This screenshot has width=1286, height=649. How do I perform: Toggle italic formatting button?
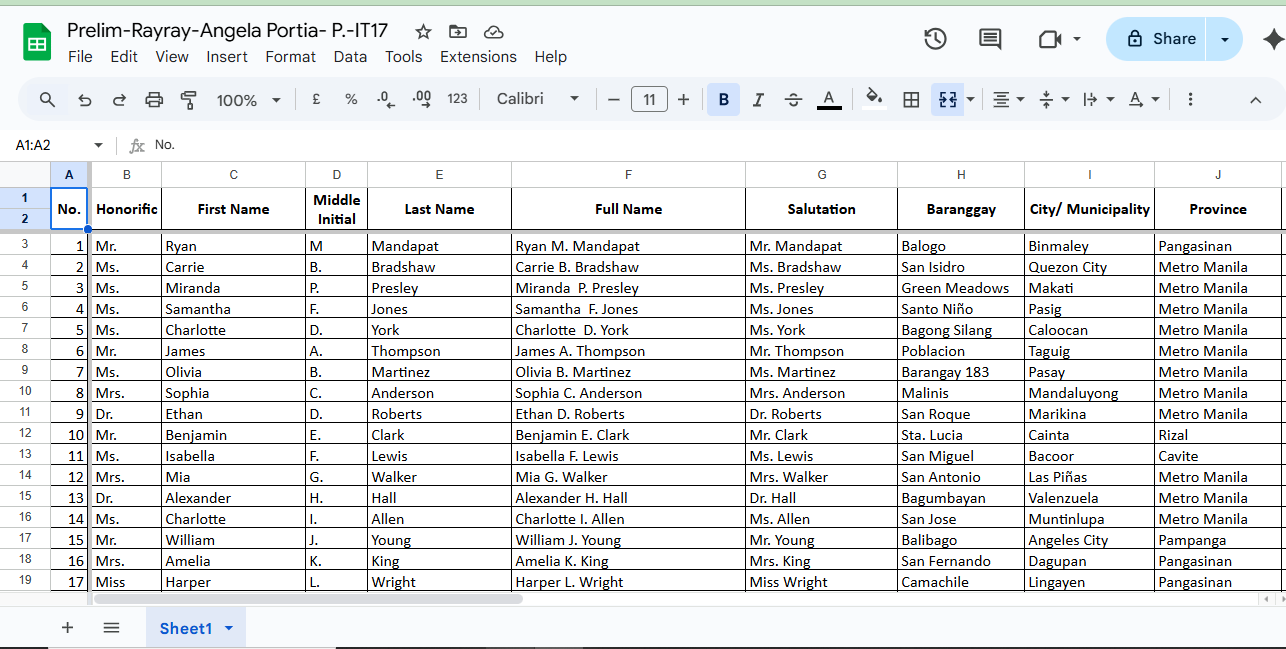[x=758, y=100]
